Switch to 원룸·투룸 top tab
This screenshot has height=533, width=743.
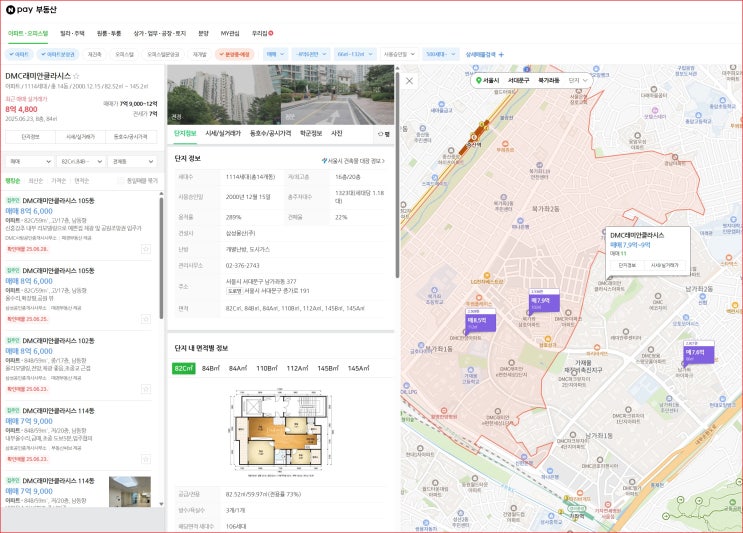[x=109, y=34]
